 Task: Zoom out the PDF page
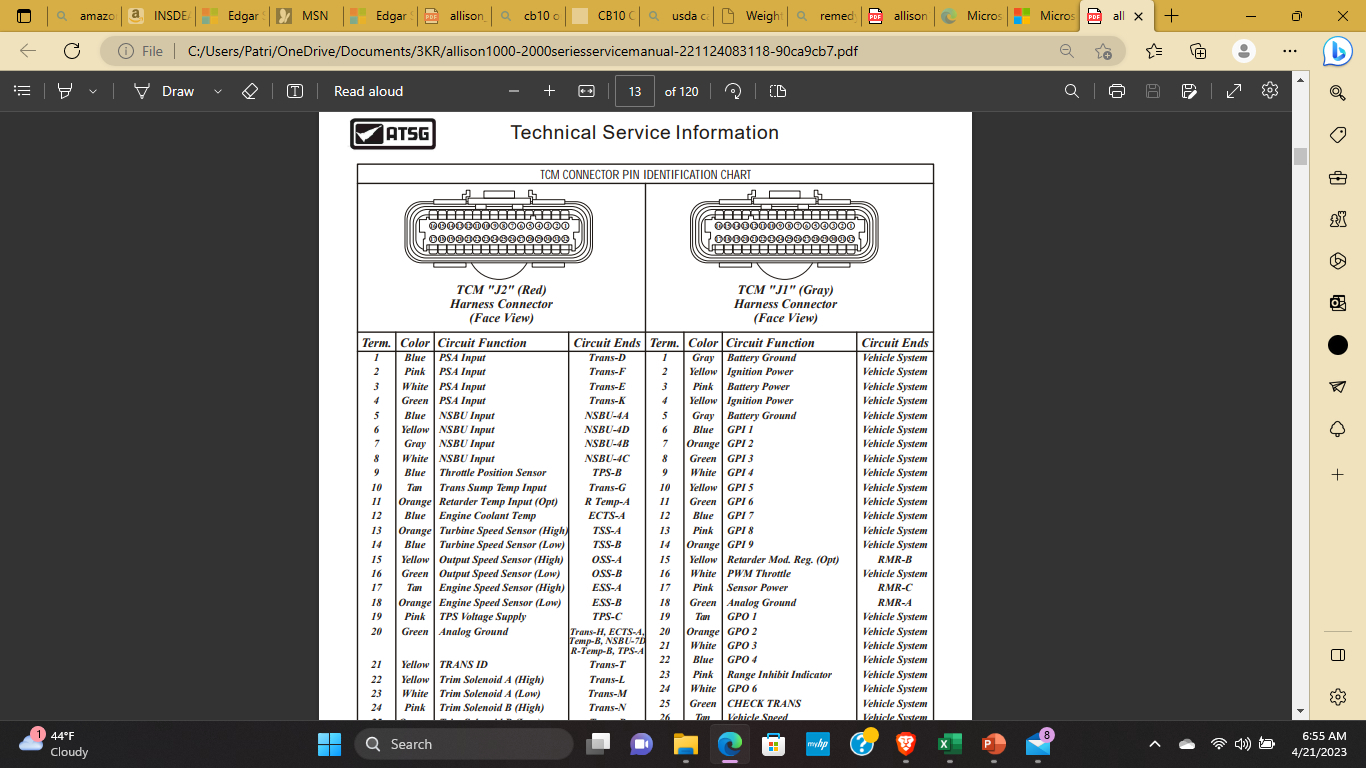coord(514,91)
